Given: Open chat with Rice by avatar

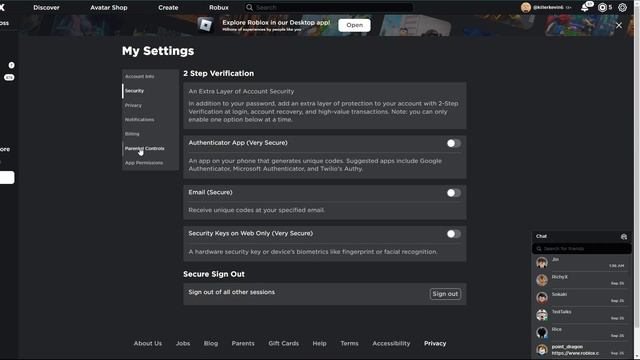Looking at the screenshot, I should [542, 333].
